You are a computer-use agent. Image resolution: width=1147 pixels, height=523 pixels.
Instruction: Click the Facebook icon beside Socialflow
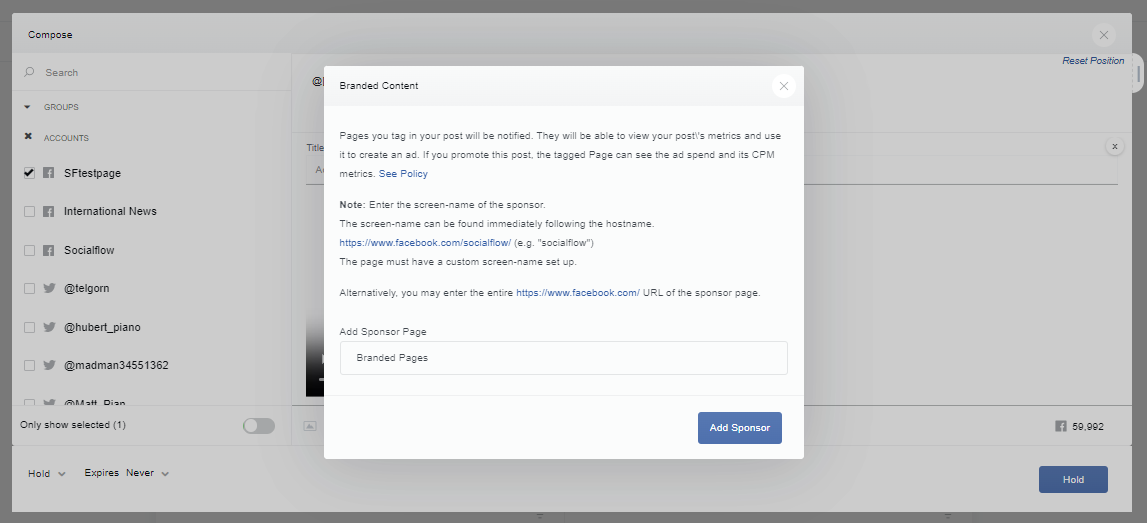(48, 250)
